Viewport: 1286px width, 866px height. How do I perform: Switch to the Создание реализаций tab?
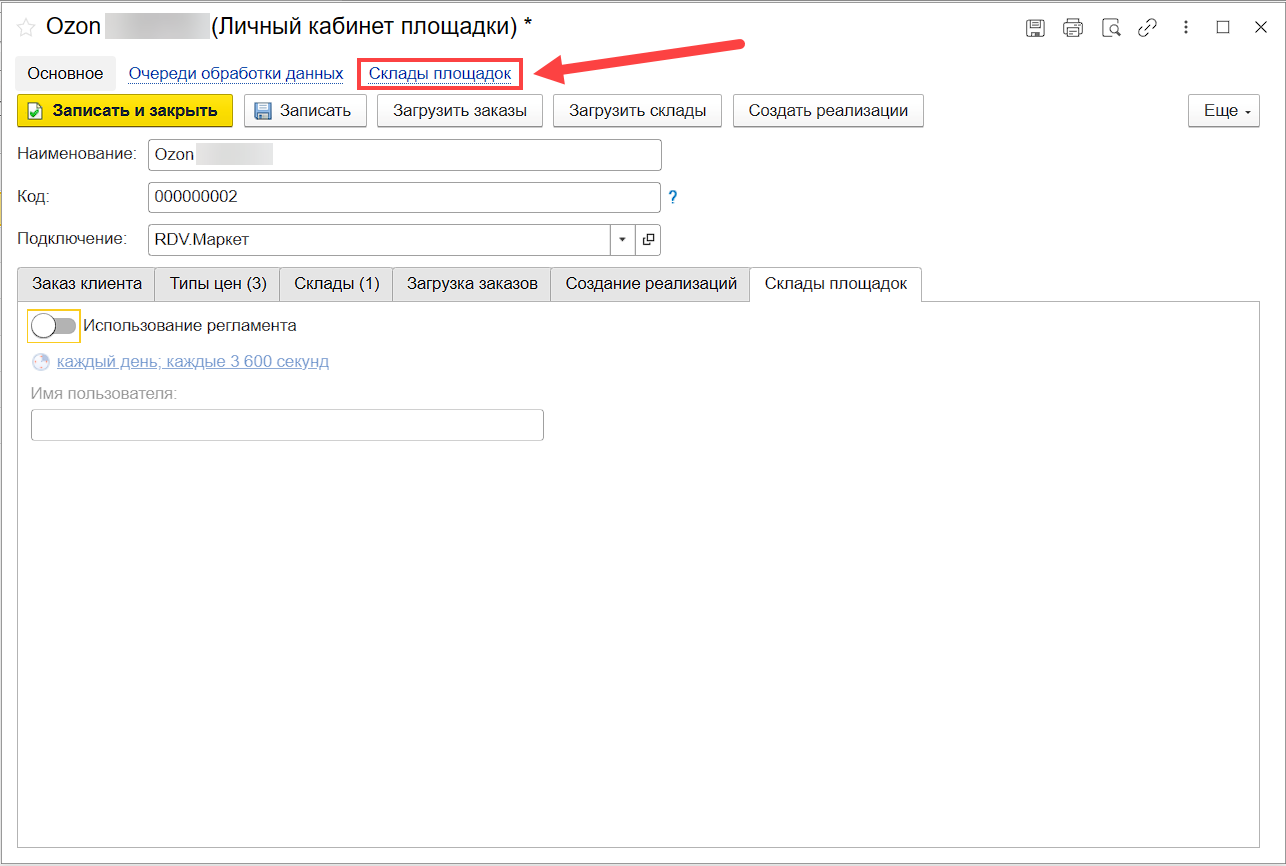[x=651, y=284]
